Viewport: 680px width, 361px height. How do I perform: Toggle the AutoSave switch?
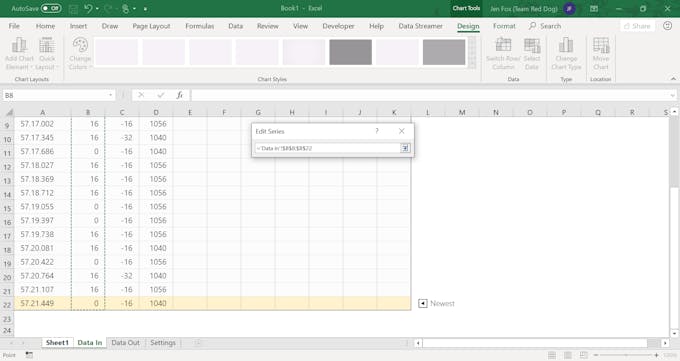point(51,8)
